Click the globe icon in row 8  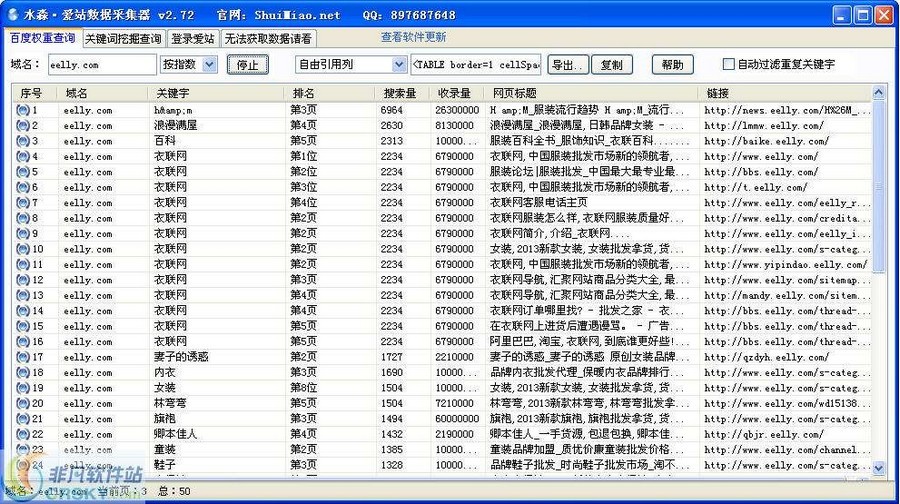(23, 219)
